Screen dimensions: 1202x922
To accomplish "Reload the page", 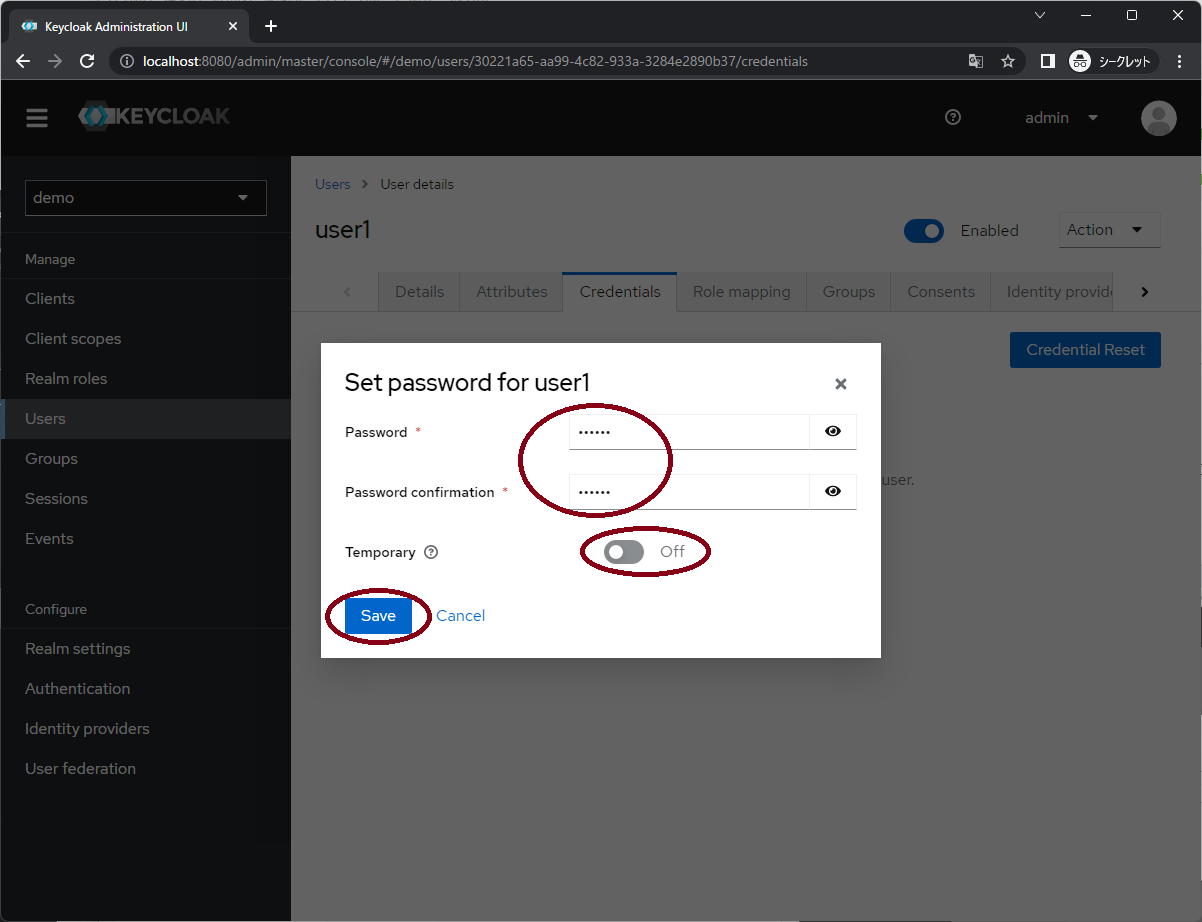I will tap(87, 61).
